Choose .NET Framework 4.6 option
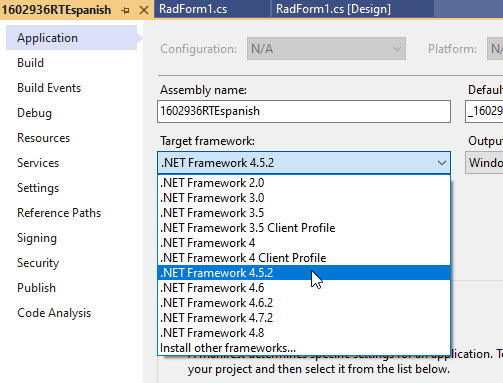The image size is (503, 383). 304,288
